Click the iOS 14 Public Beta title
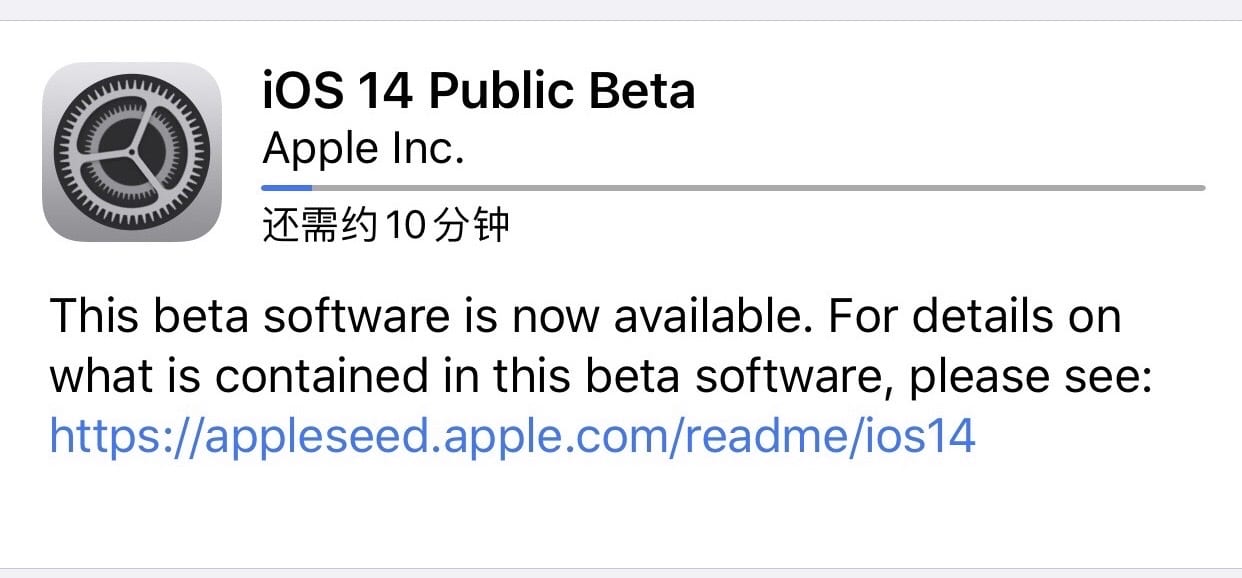This screenshot has height=578, width=1242. pos(480,90)
